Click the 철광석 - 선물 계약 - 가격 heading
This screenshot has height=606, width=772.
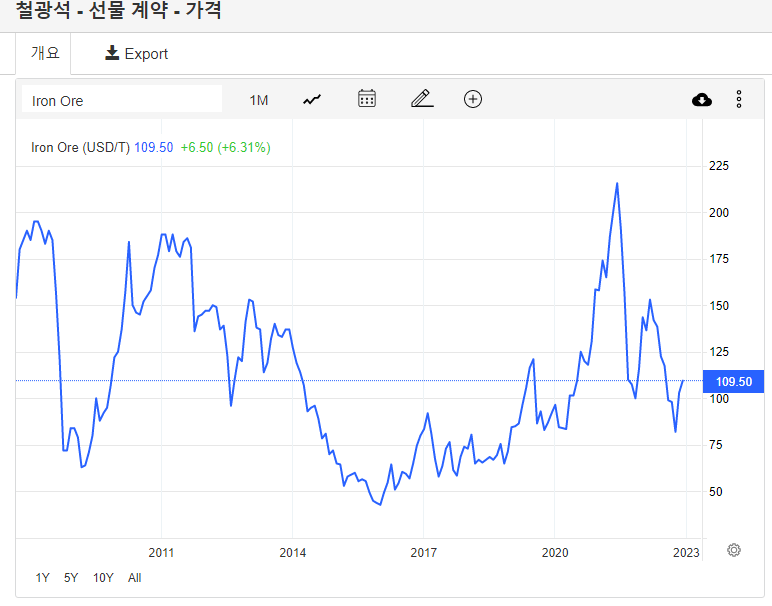pos(118,9)
